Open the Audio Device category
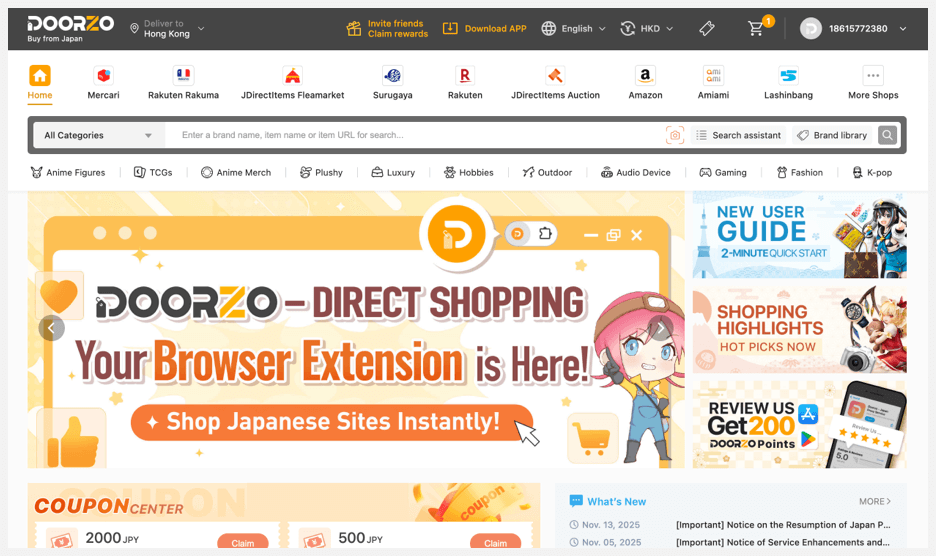Image resolution: width=936 pixels, height=556 pixels. 636,173
